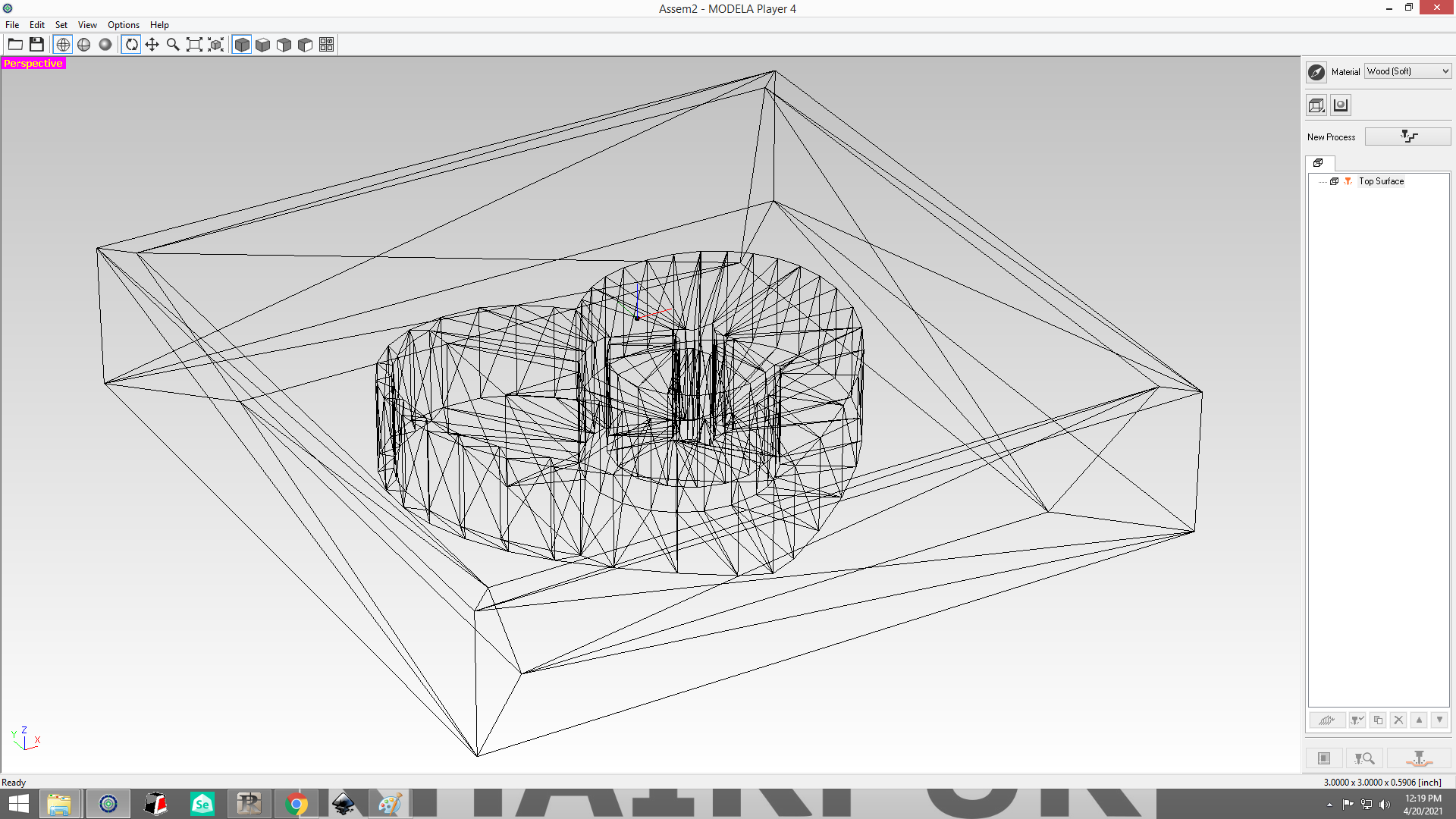Open the View menu
1456x819 pixels.
click(87, 25)
